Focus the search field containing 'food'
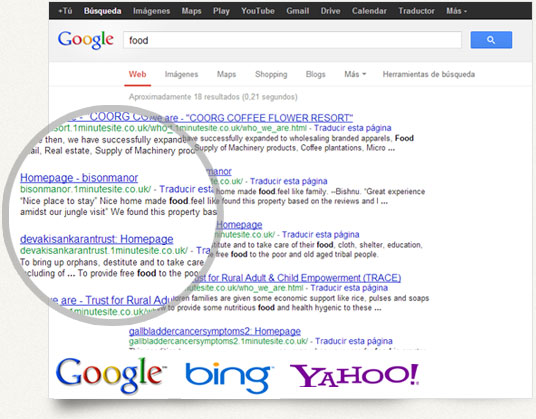Viewport: 536px width, 419px height. pos(292,40)
